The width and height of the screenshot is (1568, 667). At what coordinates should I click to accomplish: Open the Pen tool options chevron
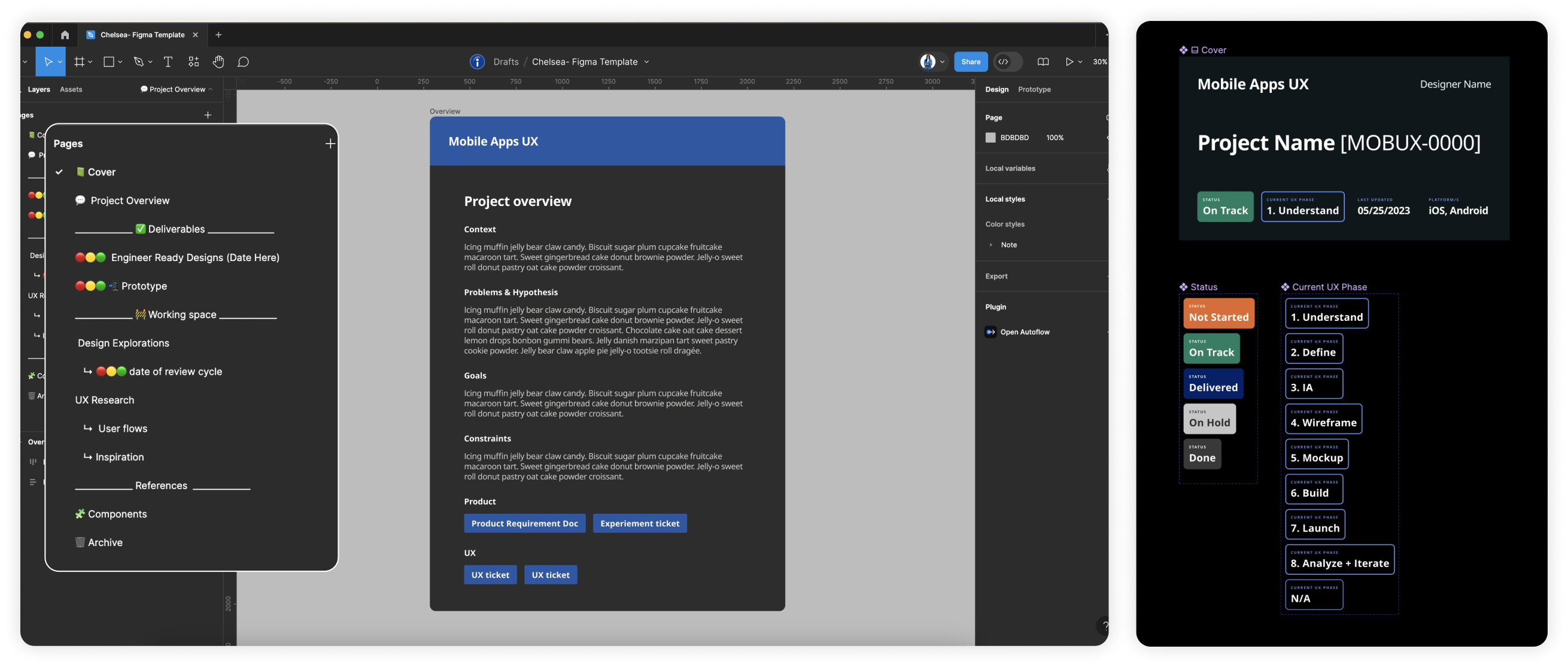[150, 62]
